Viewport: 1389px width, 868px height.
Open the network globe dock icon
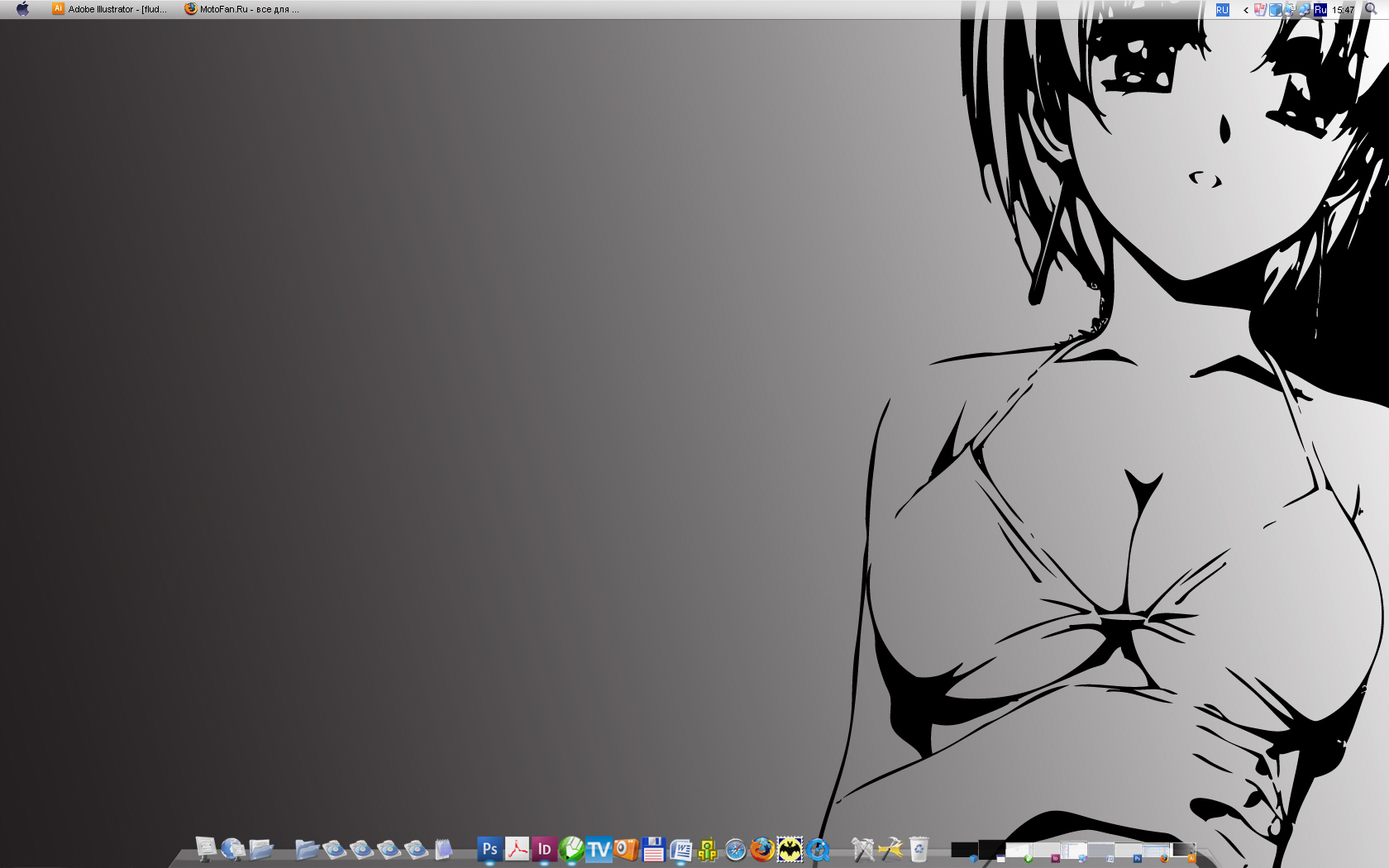click(x=233, y=849)
